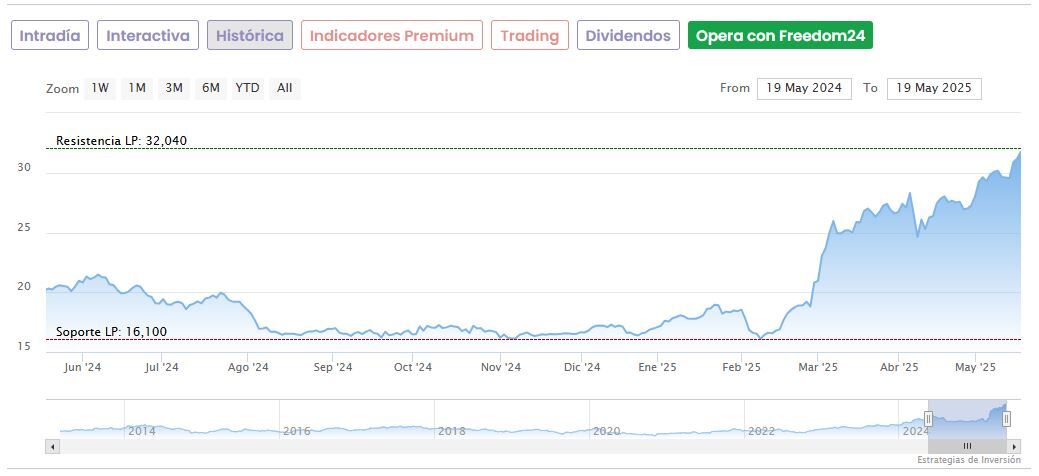1039x476 pixels.
Task: Click the scrollbar right arrow
Action: tap(1014, 446)
